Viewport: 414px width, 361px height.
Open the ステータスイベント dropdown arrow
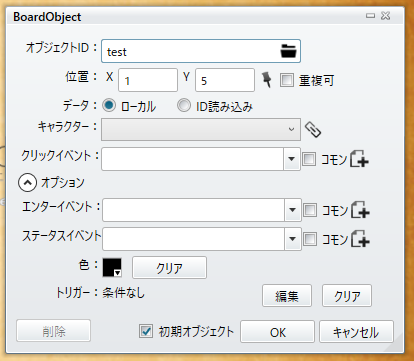[293, 239]
